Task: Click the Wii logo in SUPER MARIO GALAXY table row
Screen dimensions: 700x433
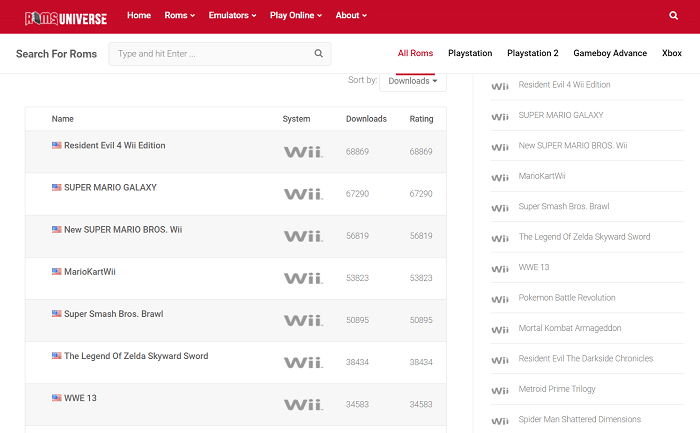Action: [x=304, y=194]
